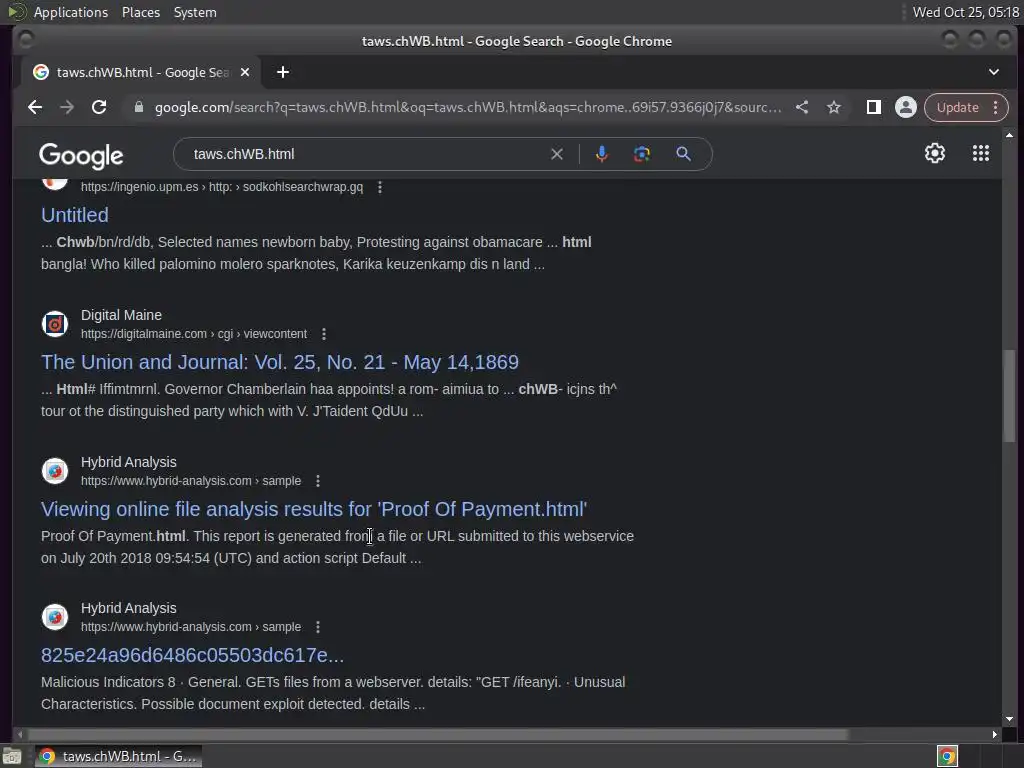Open the Proof Of Payment.html analysis result
1024x768 pixels.
point(314,509)
